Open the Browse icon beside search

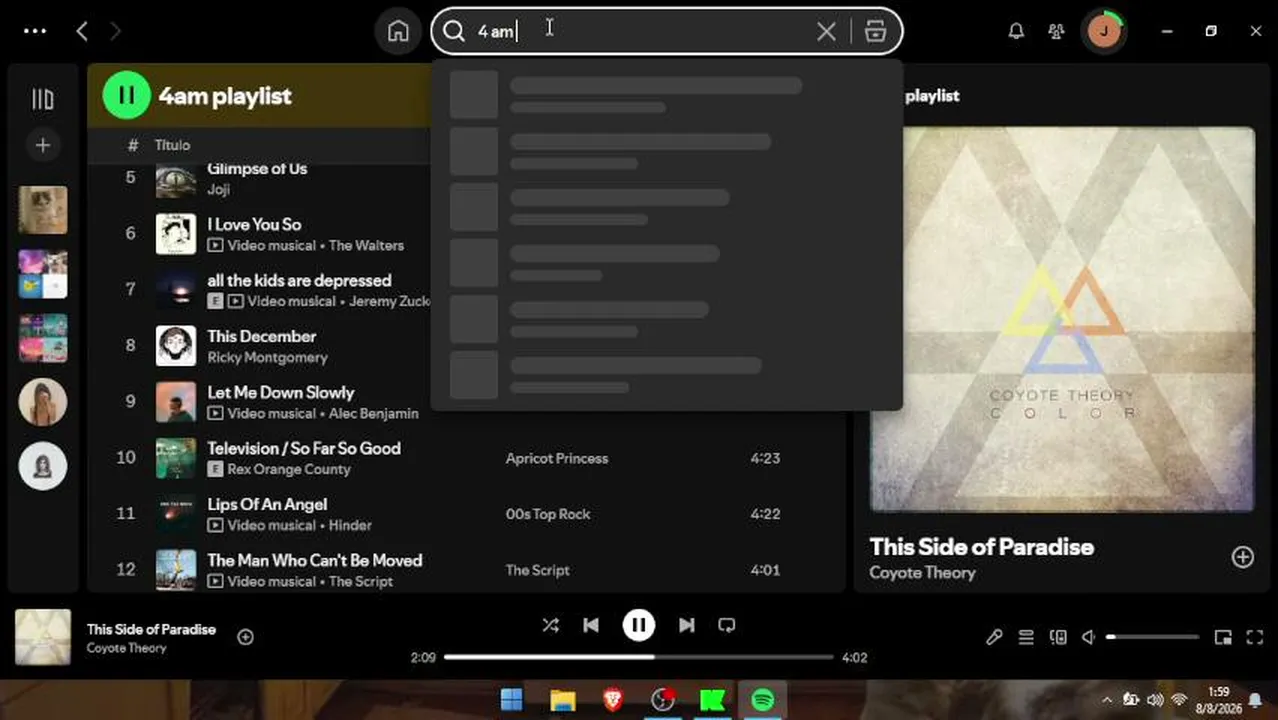875,31
